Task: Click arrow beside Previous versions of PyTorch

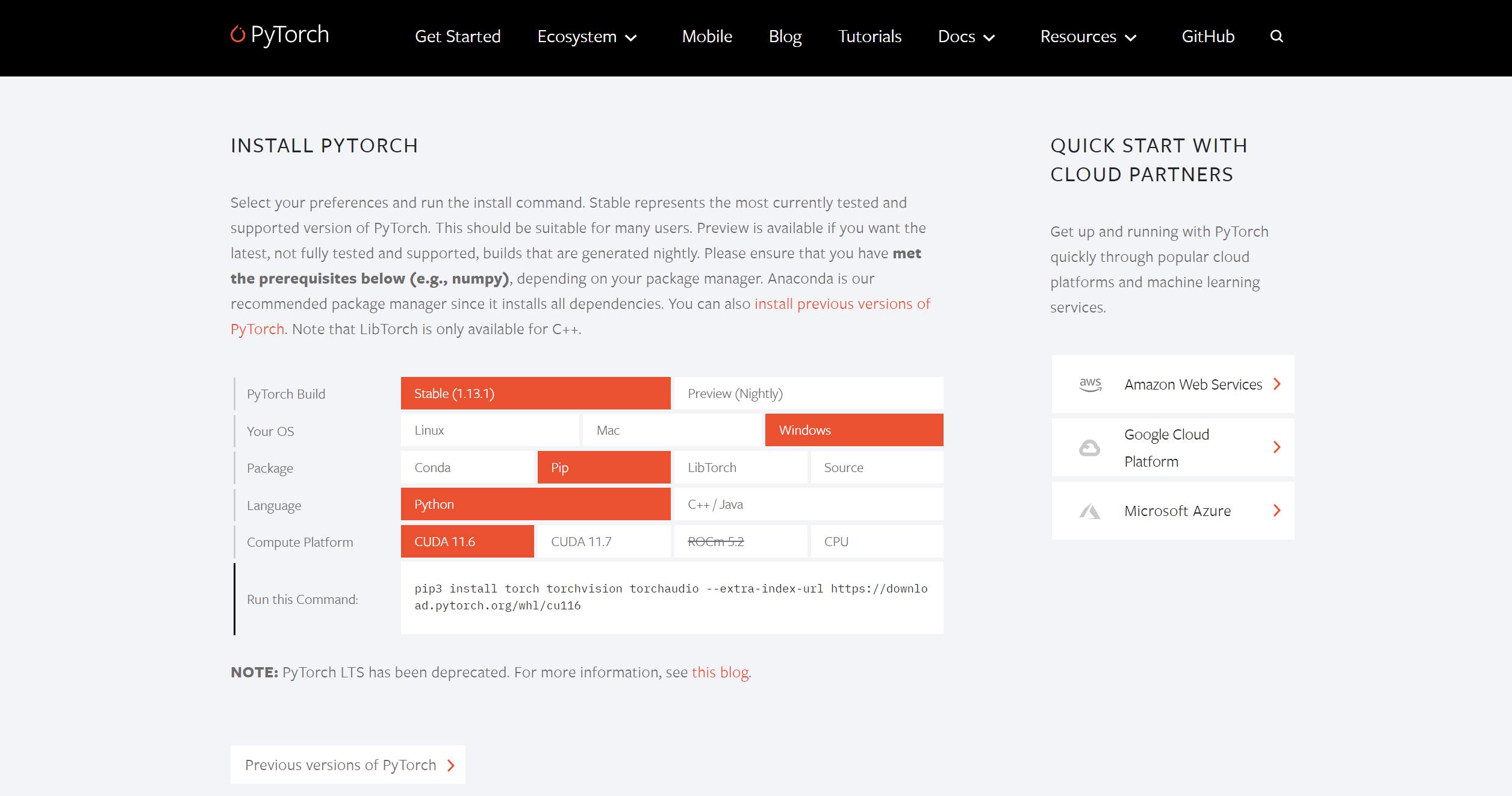Action: (x=451, y=765)
